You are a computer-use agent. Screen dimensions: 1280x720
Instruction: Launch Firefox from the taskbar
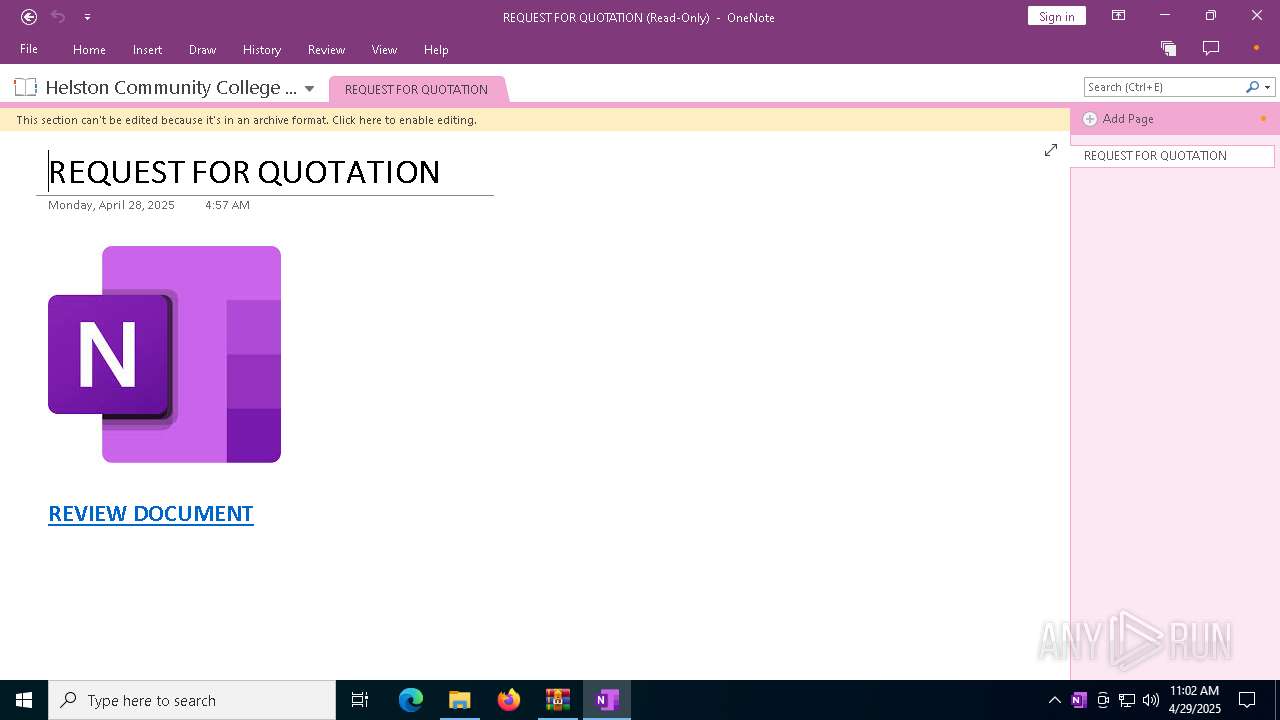[x=509, y=700]
